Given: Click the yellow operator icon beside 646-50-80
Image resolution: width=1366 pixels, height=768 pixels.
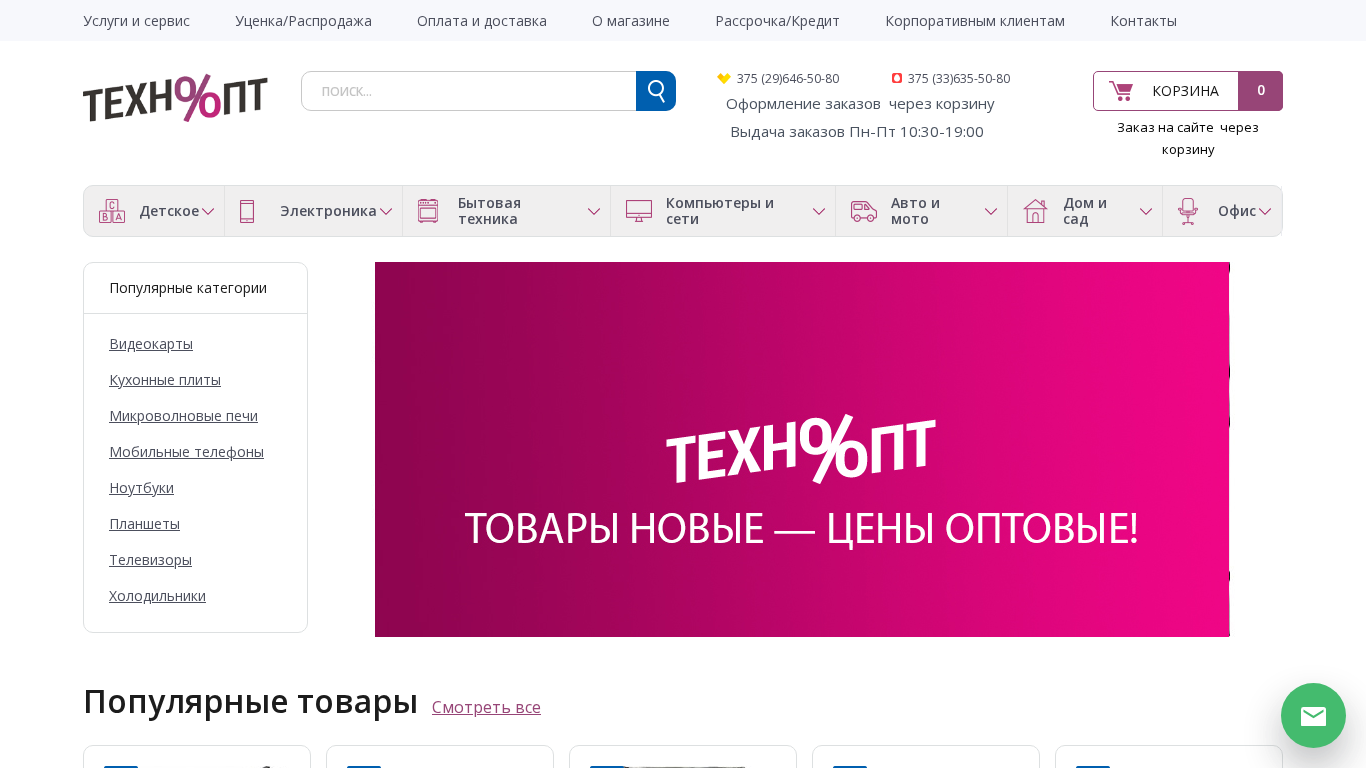Looking at the screenshot, I should click(724, 78).
